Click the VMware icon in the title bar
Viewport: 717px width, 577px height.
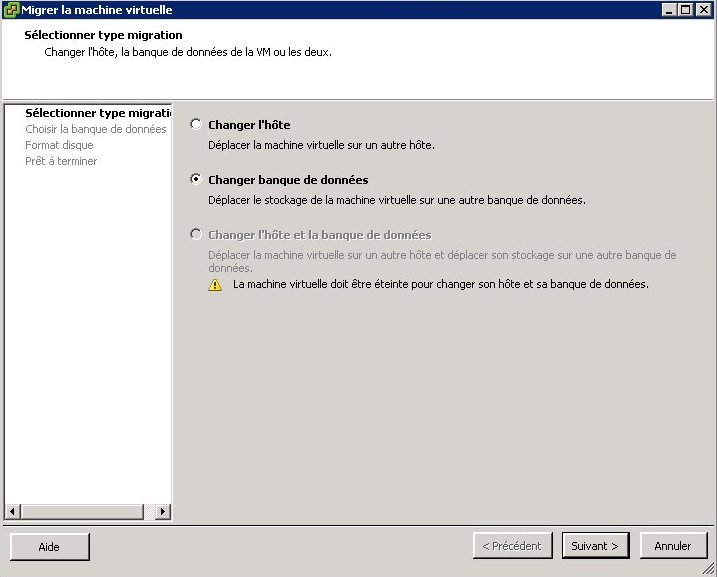tap(11, 10)
